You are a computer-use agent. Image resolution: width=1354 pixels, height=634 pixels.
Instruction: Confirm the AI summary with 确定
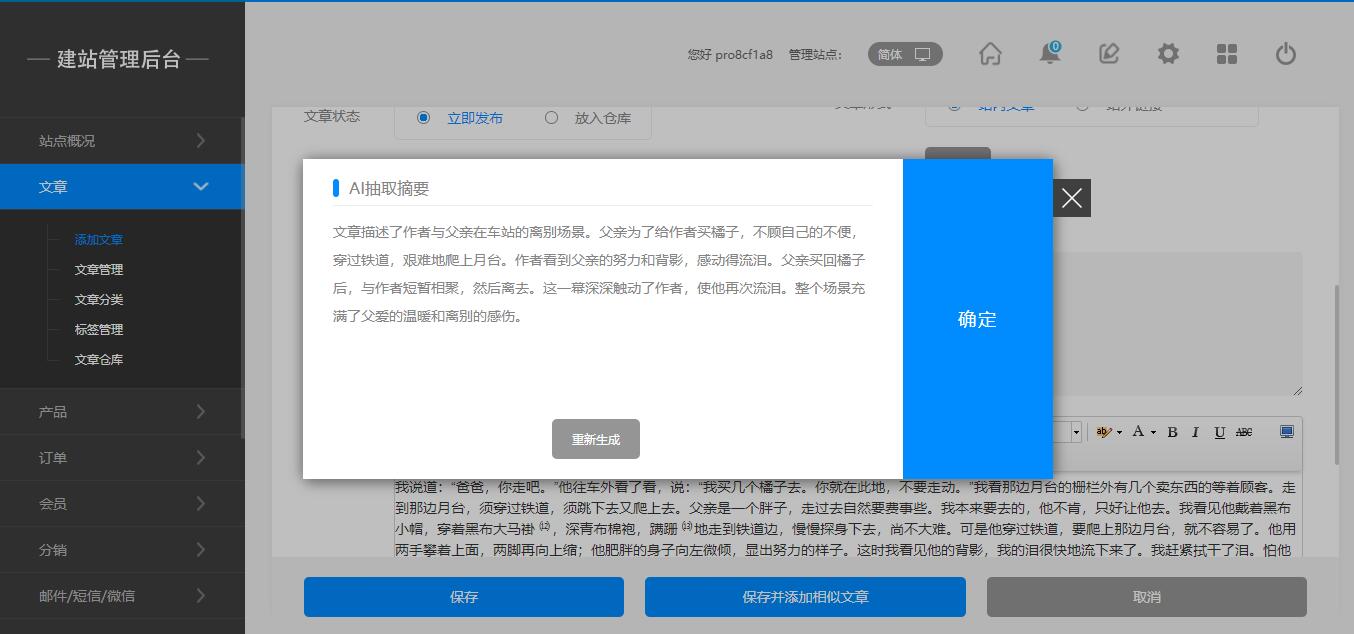977,319
